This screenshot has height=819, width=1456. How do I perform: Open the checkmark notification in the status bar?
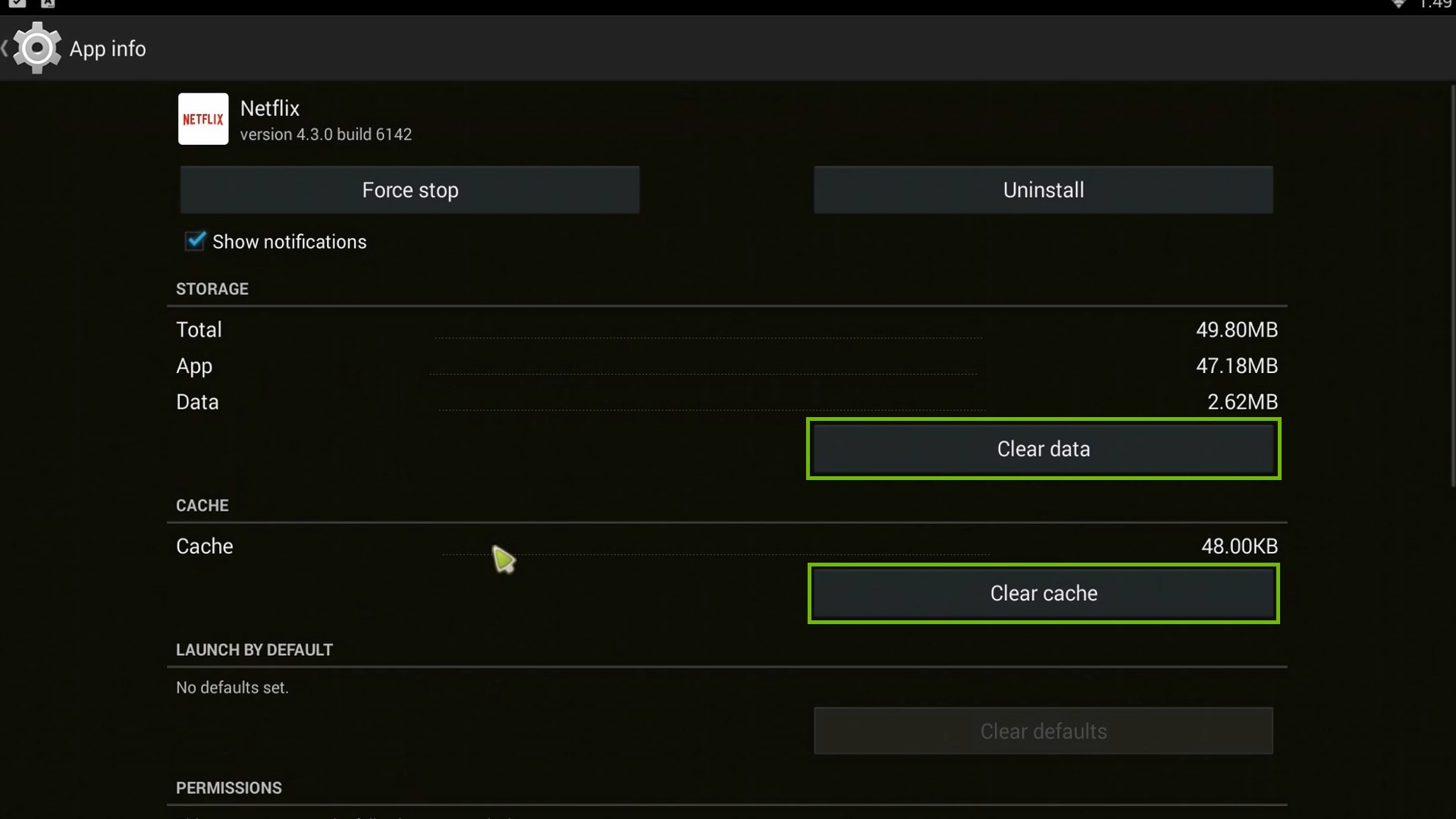[x=18, y=4]
